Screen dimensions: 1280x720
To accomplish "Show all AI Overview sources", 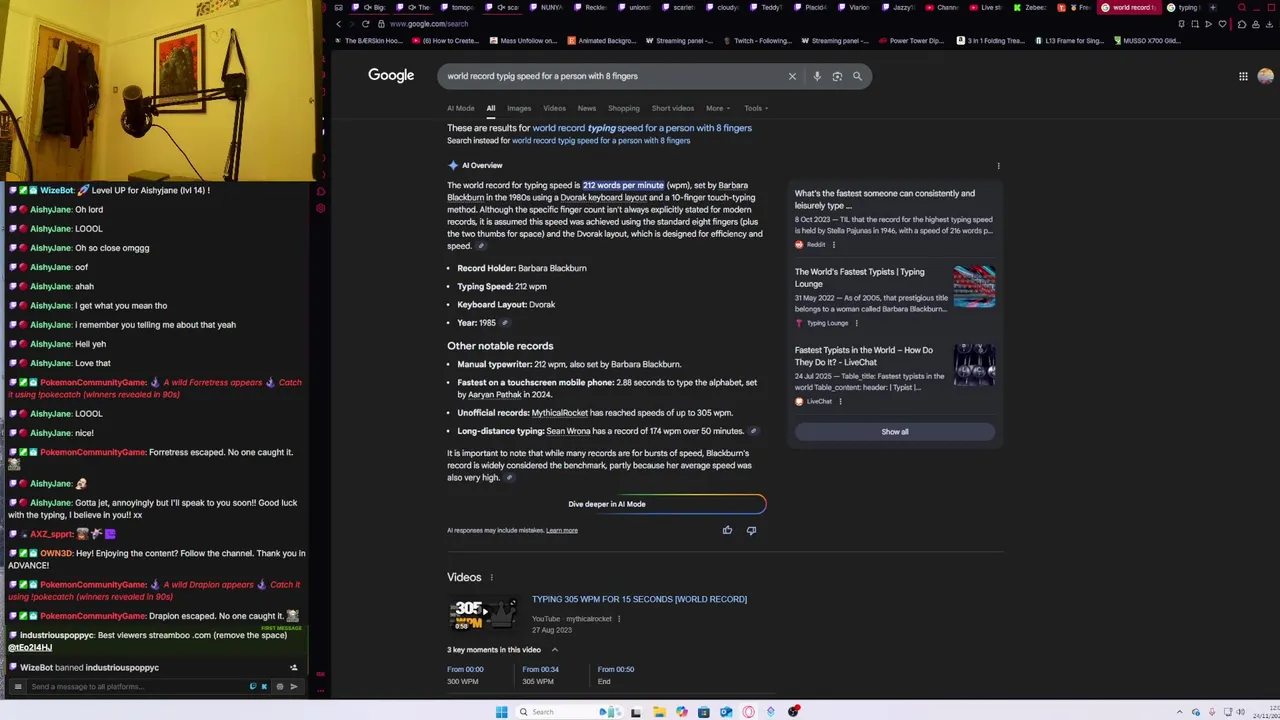I will (x=895, y=432).
